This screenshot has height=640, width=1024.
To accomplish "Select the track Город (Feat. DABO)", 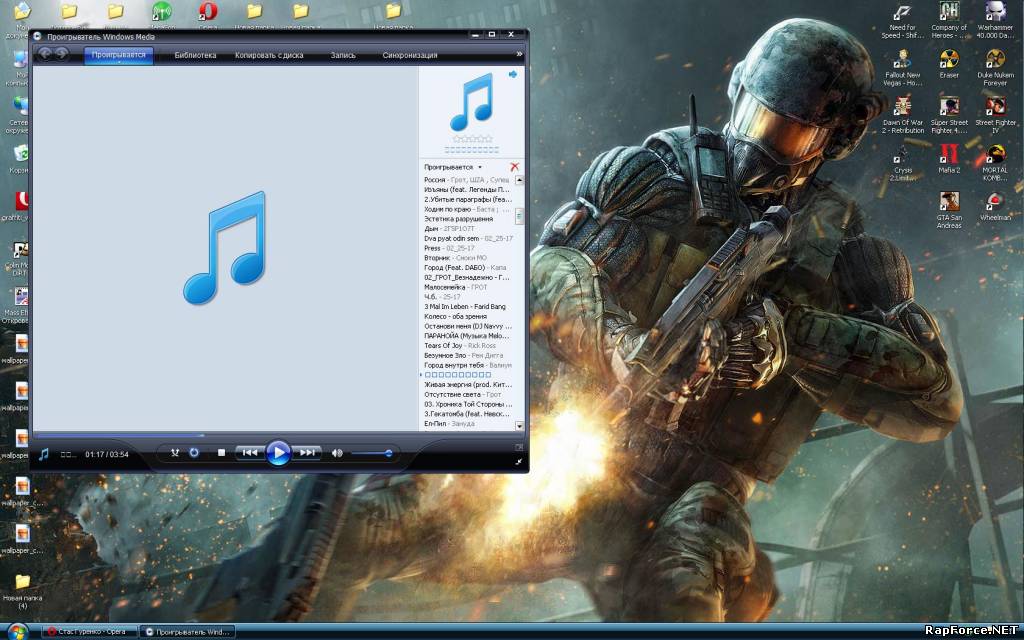I will tap(465, 268).
